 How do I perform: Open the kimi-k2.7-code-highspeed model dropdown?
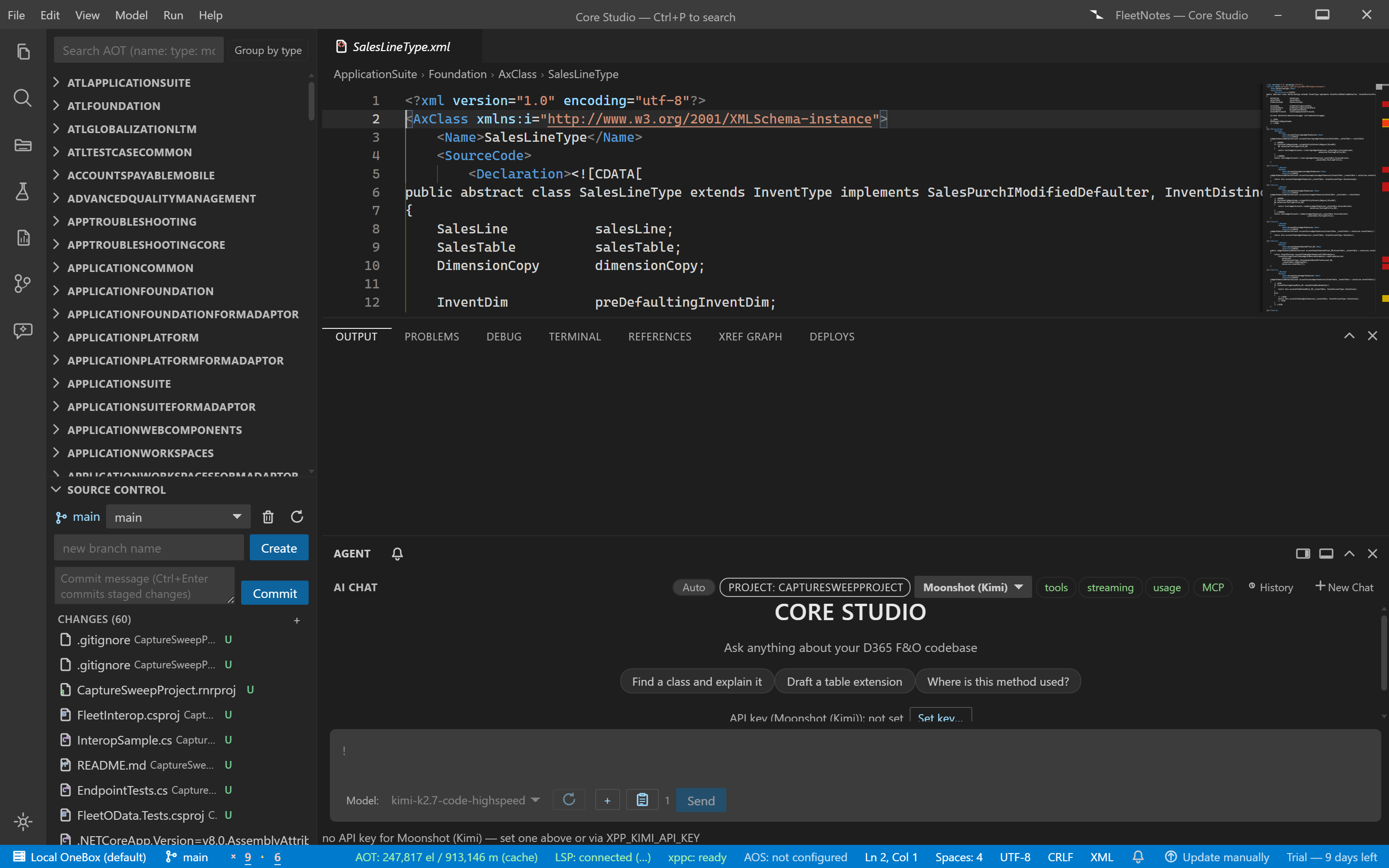465,800
